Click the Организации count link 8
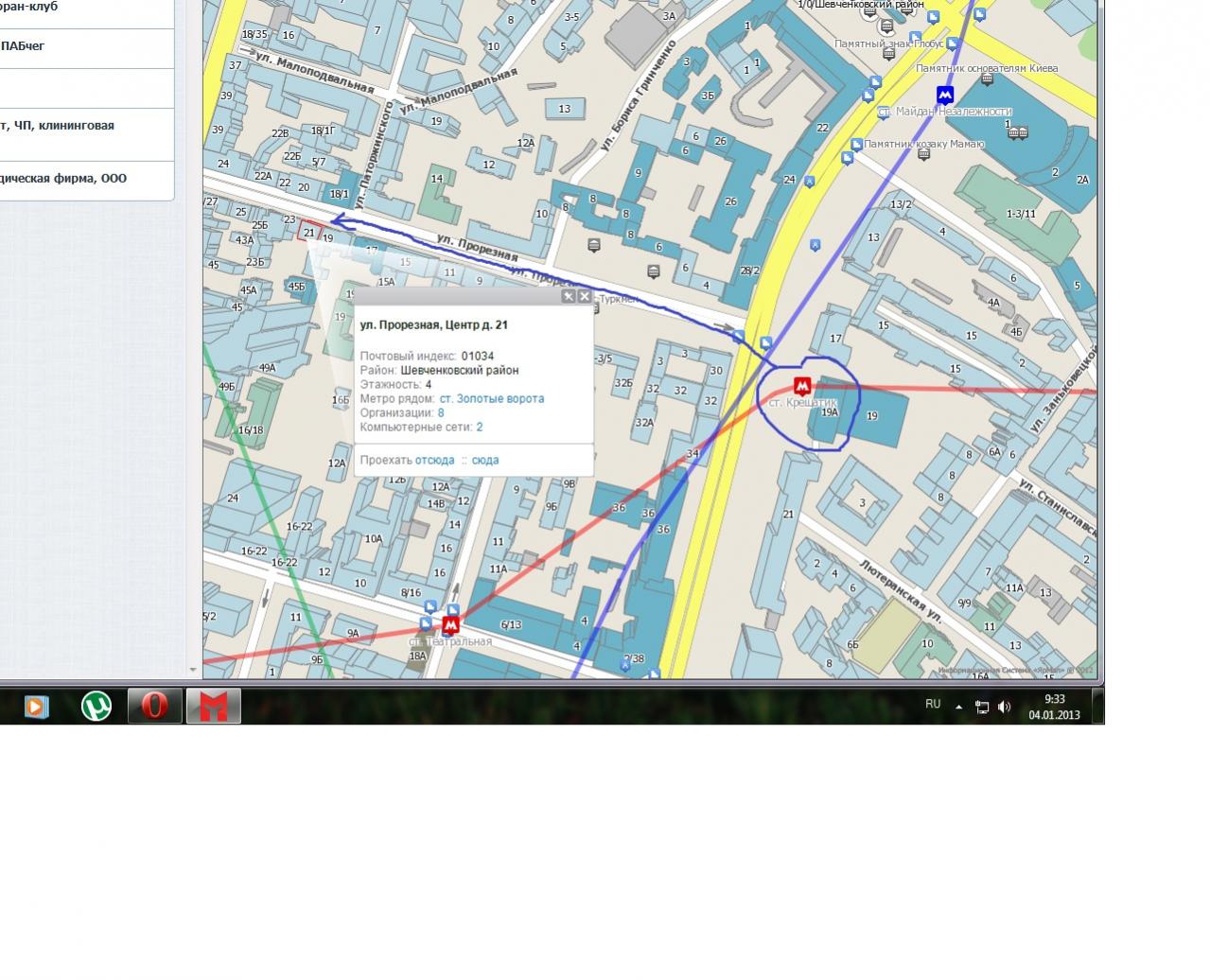Screen dimensions: 1210x980 tap(441, 413)
